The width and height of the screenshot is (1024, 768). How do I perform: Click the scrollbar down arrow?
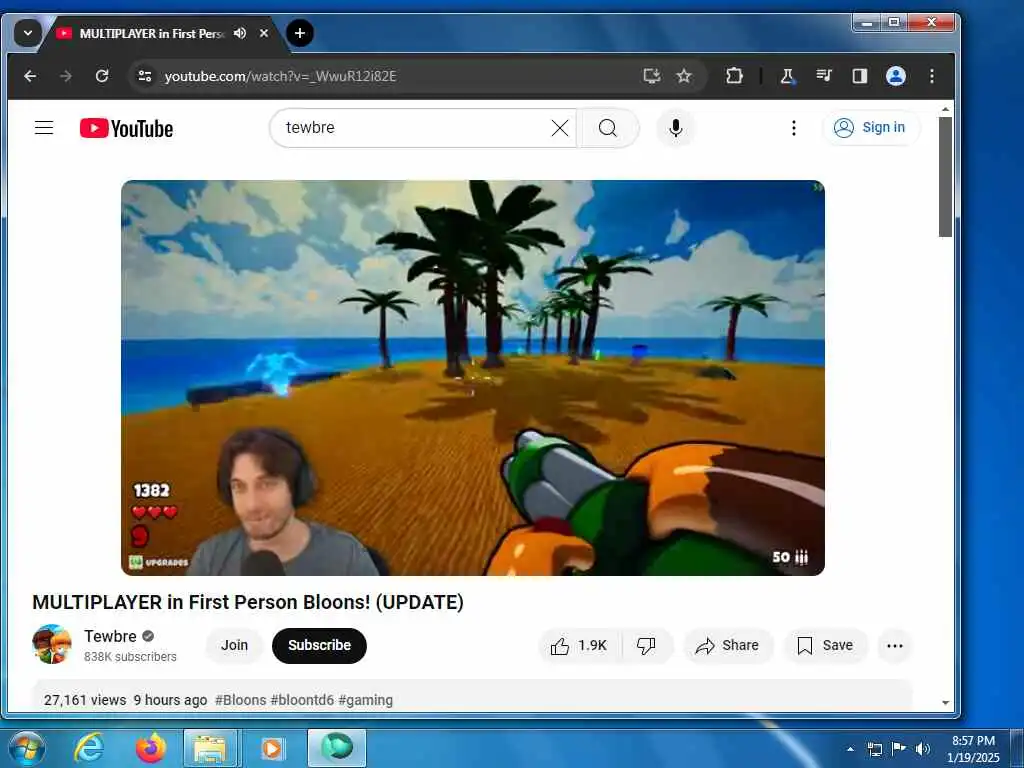(946, 703)
